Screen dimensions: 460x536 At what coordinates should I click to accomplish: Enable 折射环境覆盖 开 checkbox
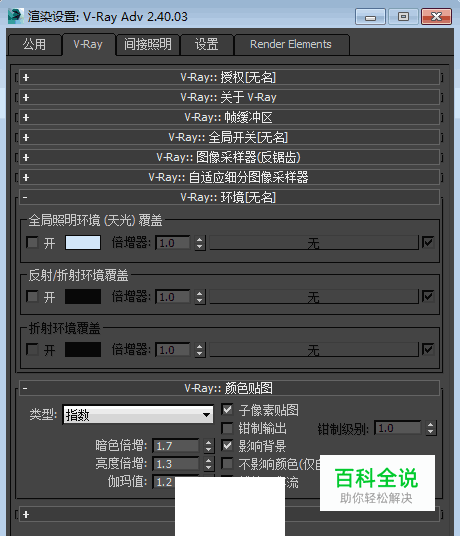tap(32, 350)
